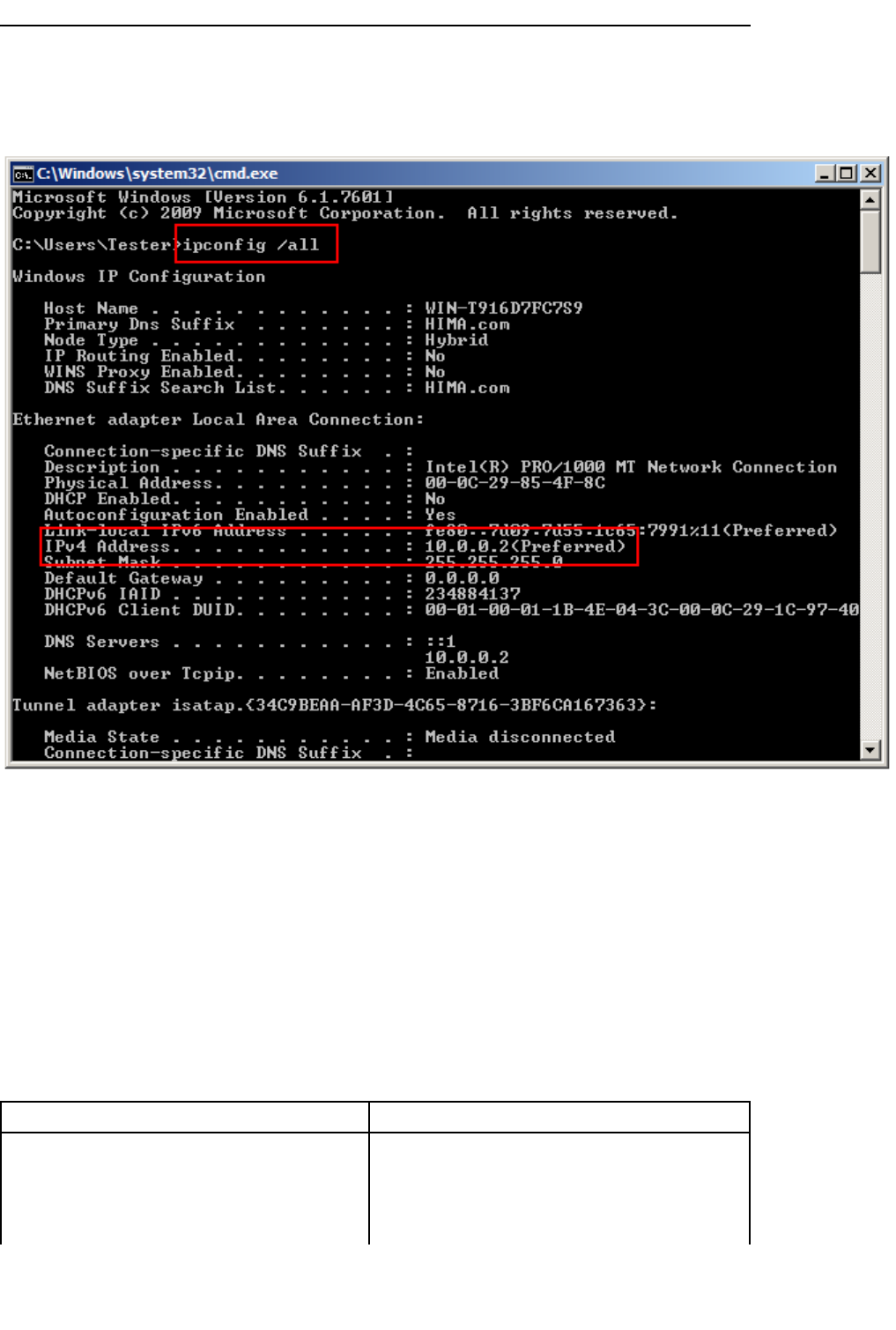Click the Tunnel adapter isatap line
This screenshot has width=896, height=1330.
[335, 705]
